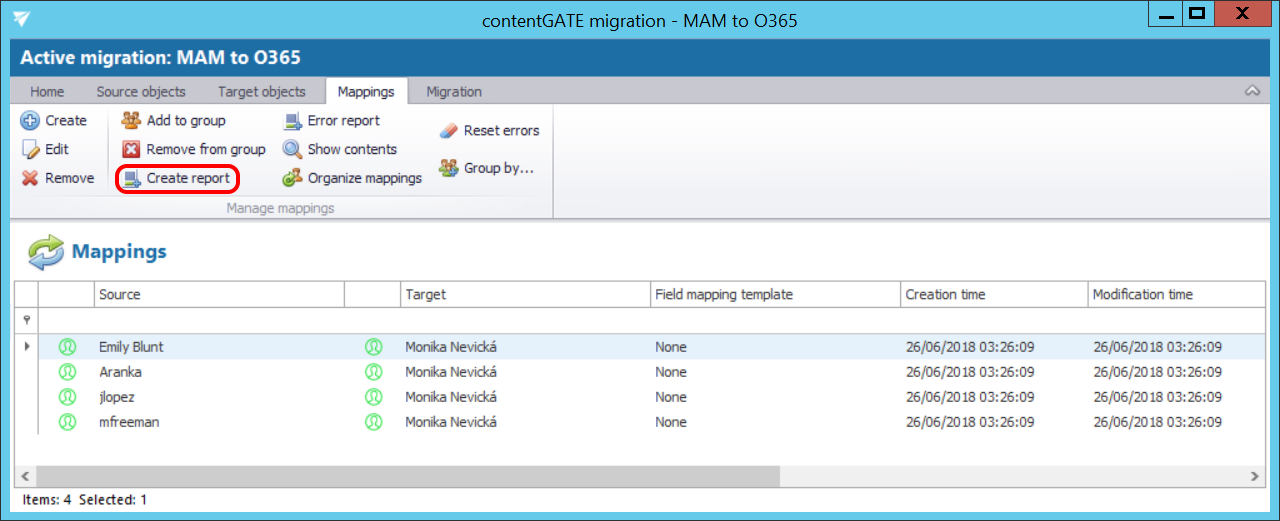The width and height of the screenshot is (1280, 521).
Task: Click Add to group icon
Action: coord(131,120)
